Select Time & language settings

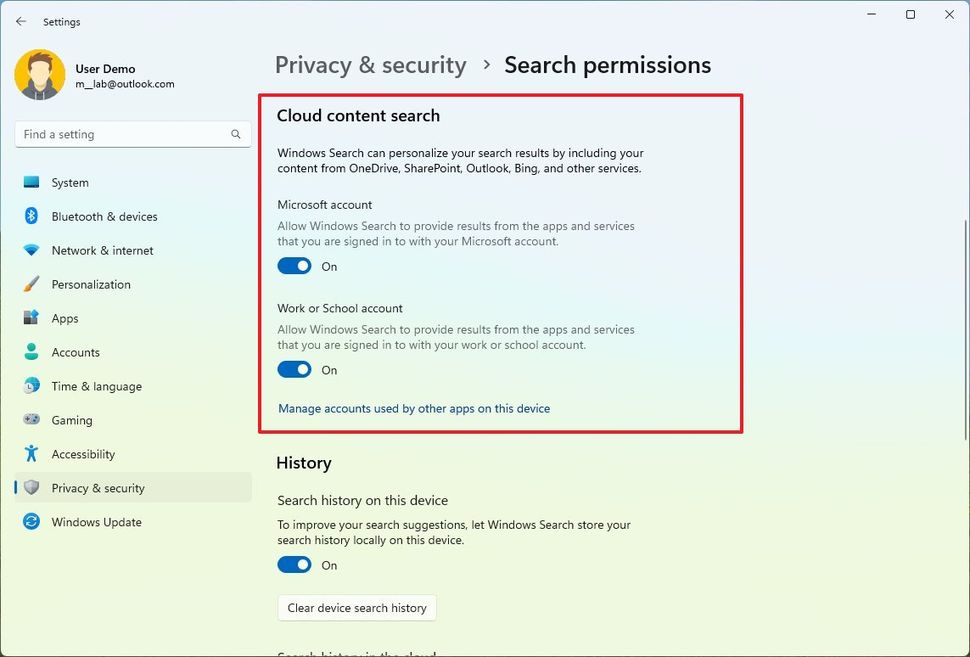pyautogui.click(x=97, y=386)
